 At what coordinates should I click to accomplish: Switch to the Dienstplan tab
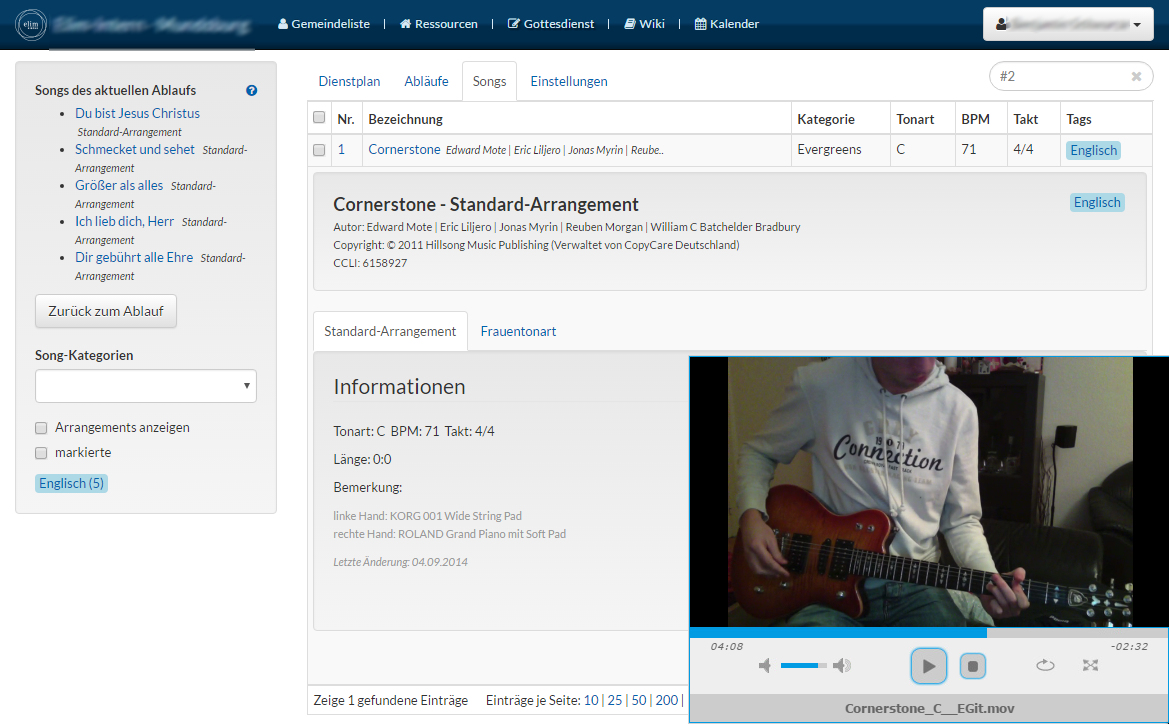[x=349, y=81]
